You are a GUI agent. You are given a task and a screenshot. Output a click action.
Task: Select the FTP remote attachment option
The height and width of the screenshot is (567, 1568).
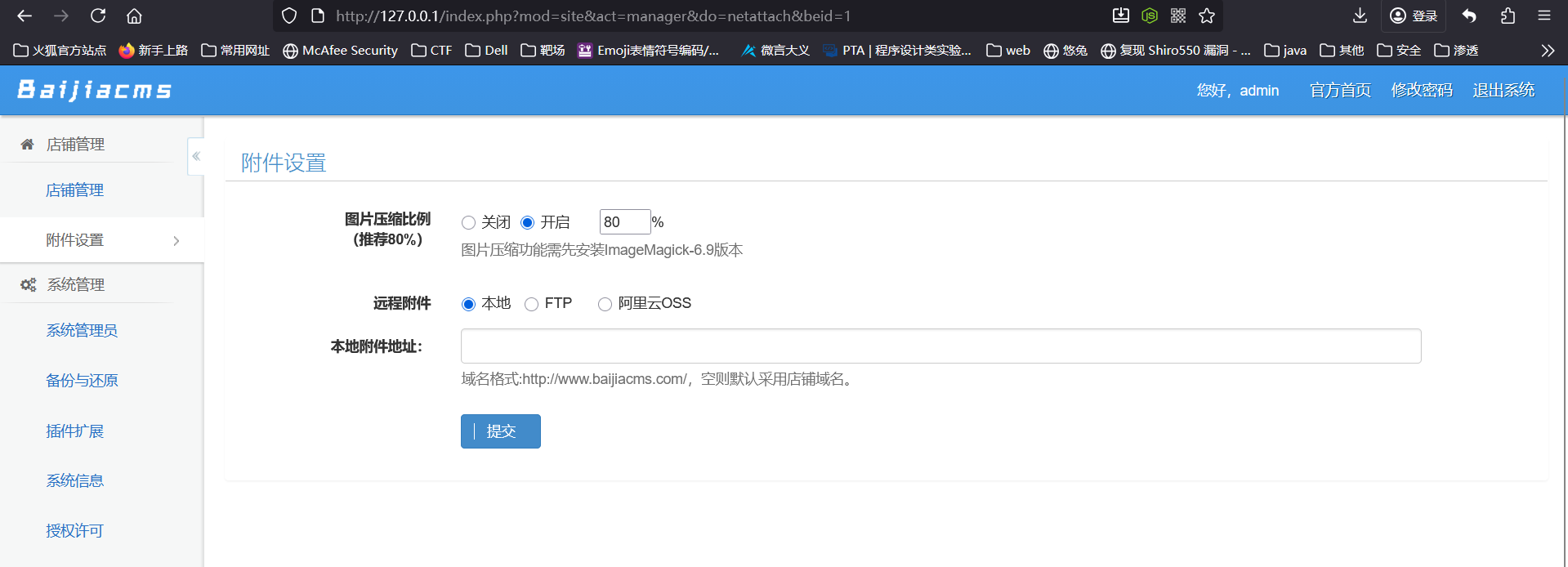(532, 305)
